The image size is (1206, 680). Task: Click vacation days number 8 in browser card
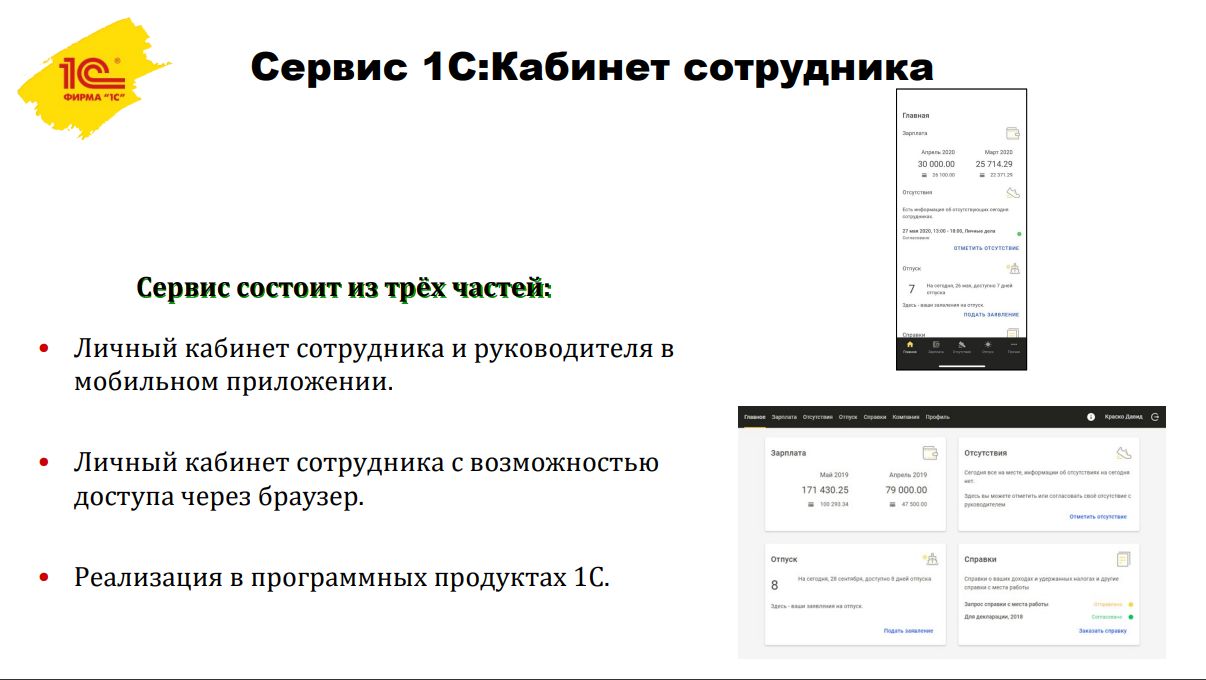pyautogui.click(x=774, y=585)
